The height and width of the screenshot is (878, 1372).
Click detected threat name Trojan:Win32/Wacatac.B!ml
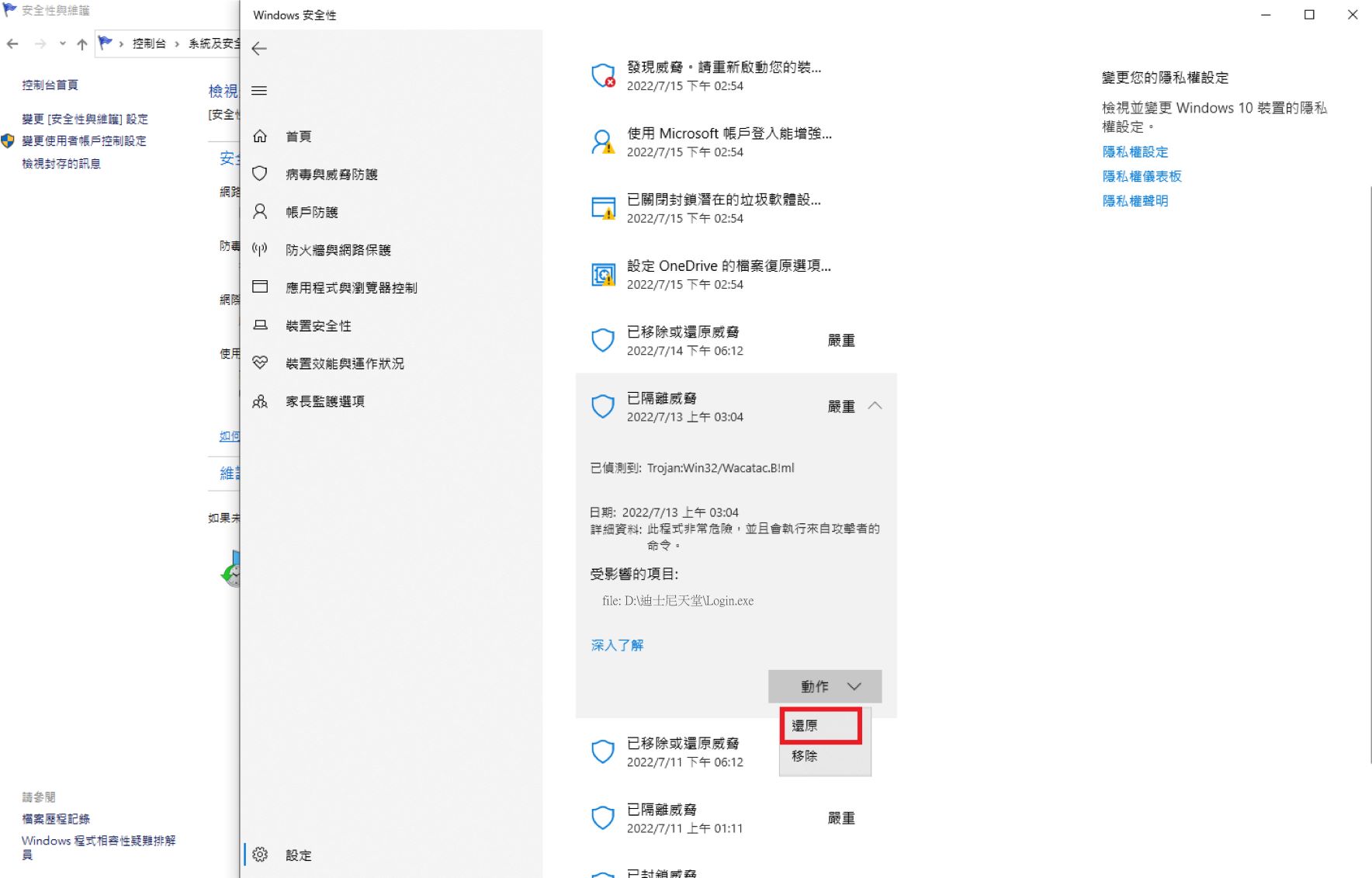(x=720, y=468)
